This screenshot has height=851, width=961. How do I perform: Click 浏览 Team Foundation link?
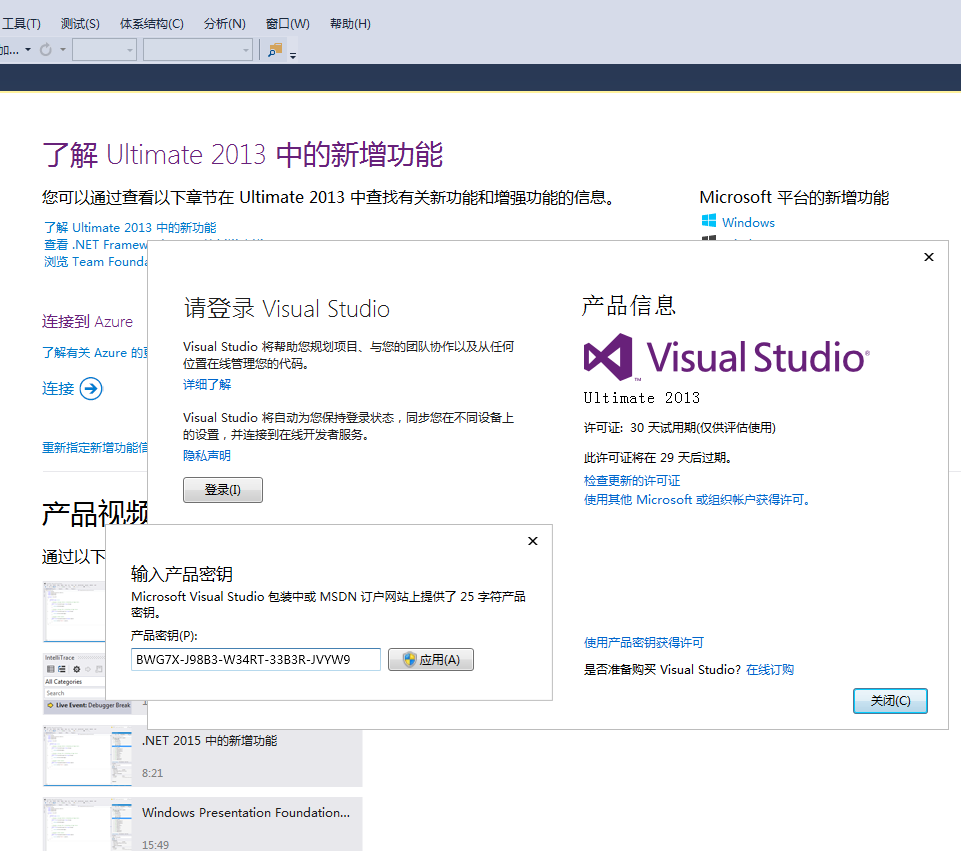96,262
